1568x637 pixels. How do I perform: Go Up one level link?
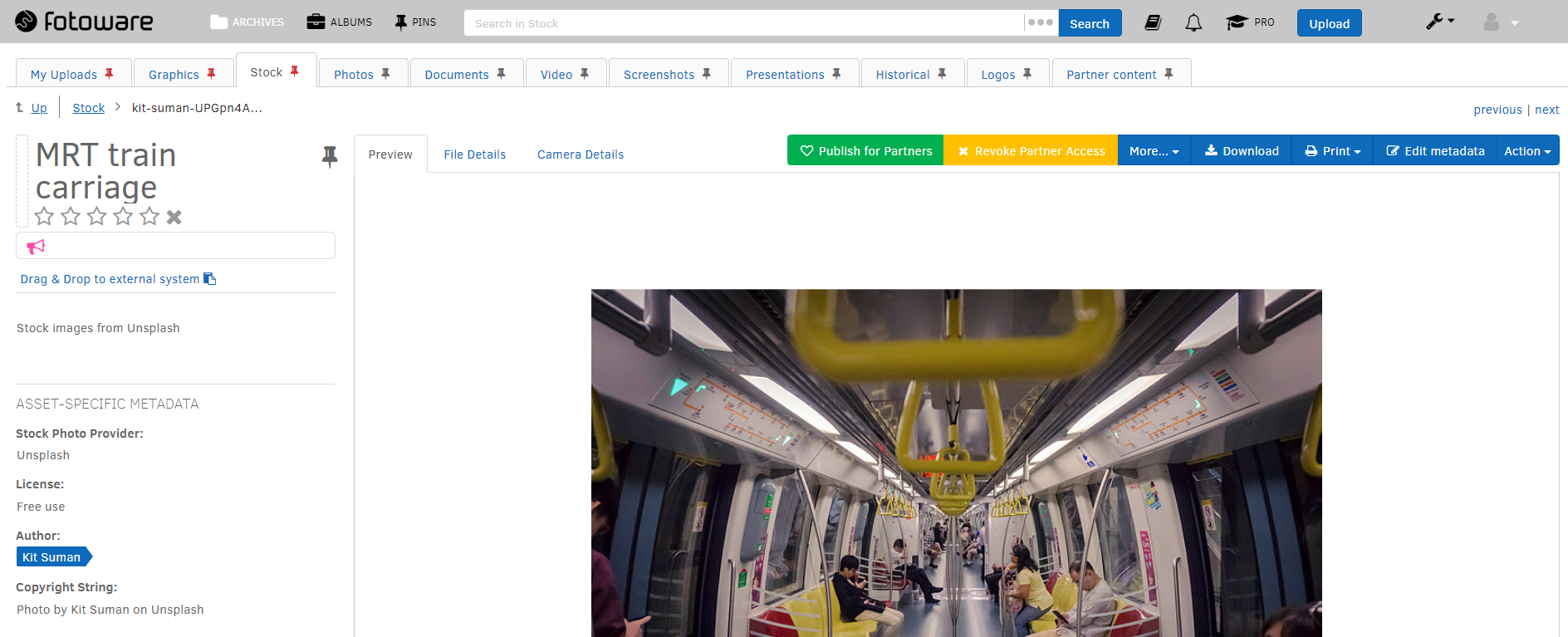coord(39,108)
